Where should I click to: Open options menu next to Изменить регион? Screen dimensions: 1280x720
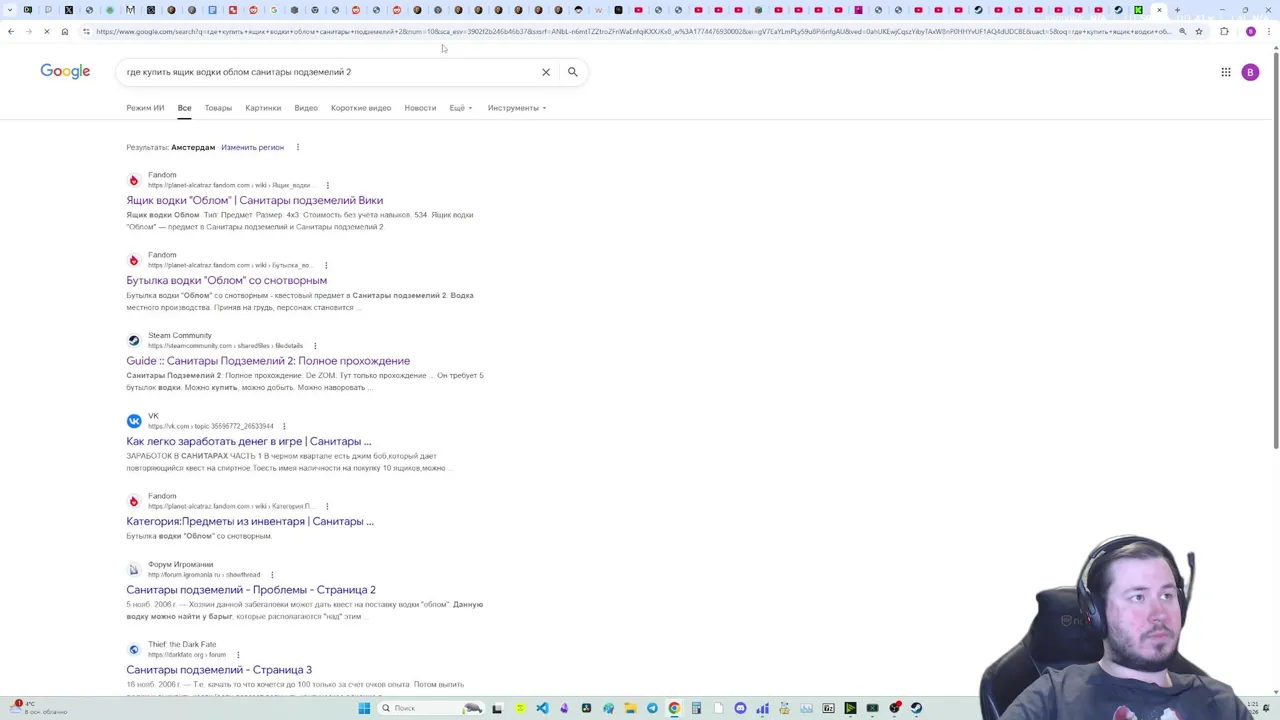(x=297, y=147)
